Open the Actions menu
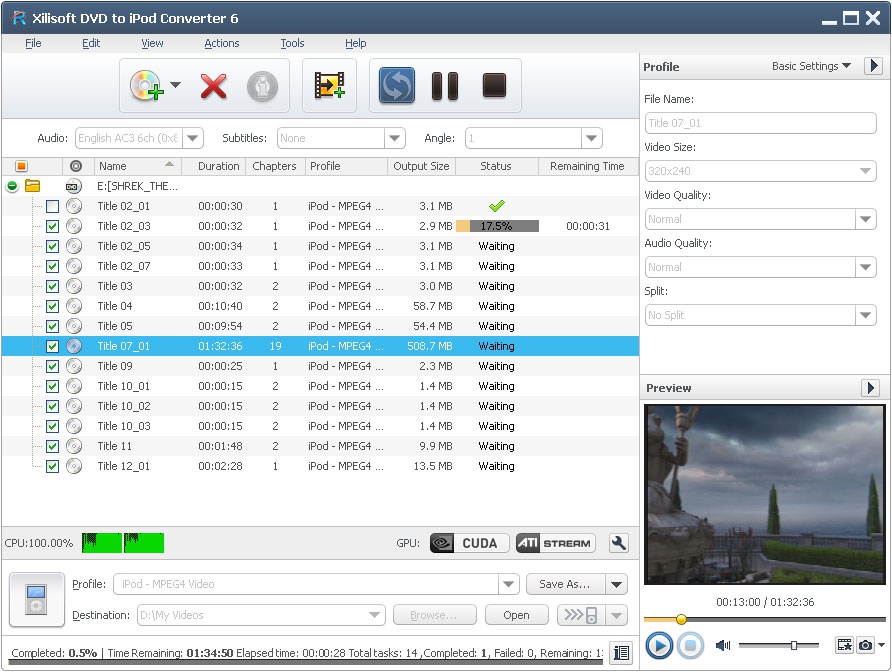This screenshot has width=892, height=672. click(x=221, y=43)
